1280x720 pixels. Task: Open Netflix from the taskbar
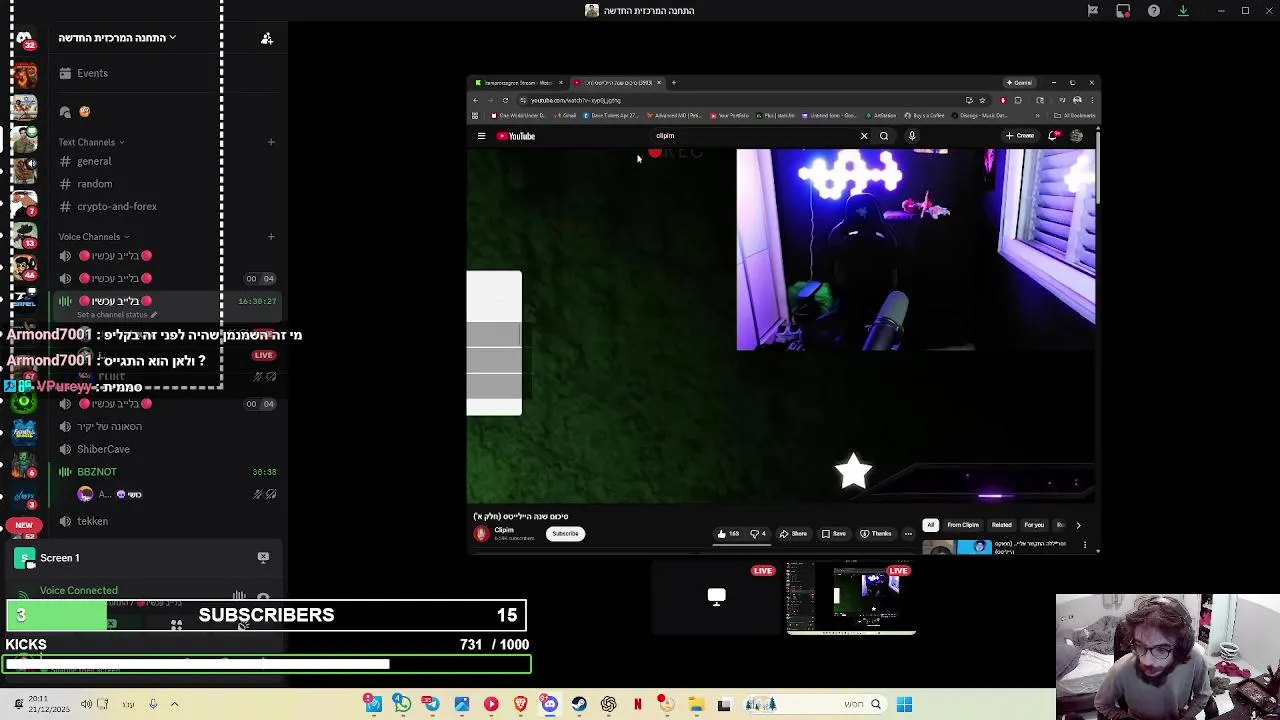[x=638, y=704]
